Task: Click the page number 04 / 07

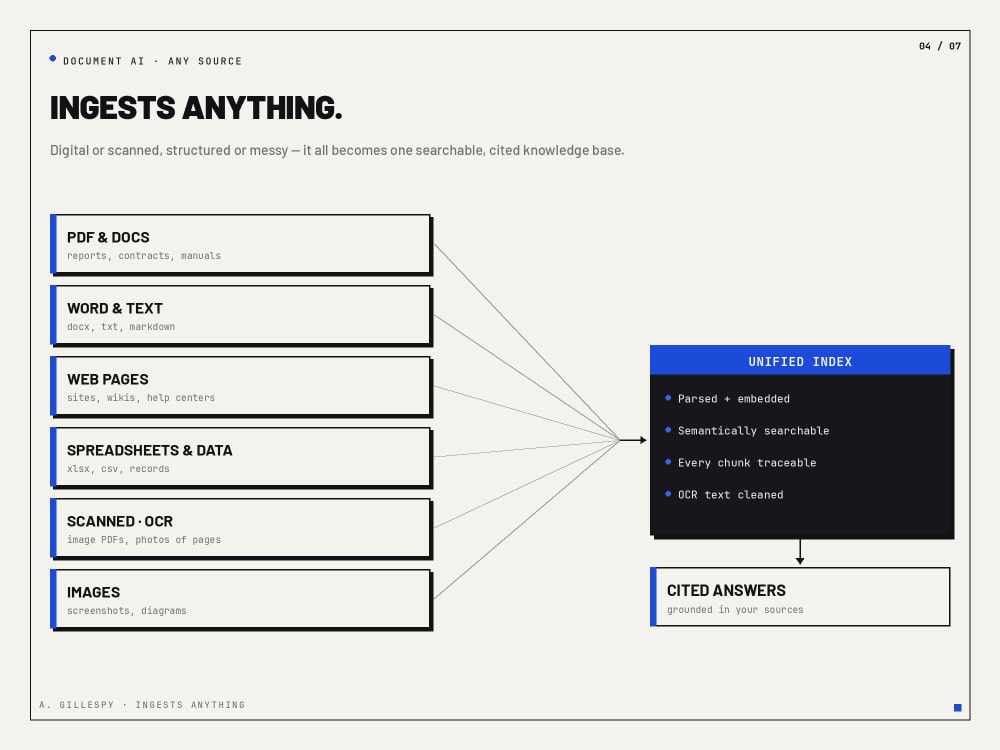Action: pos(939,46)
